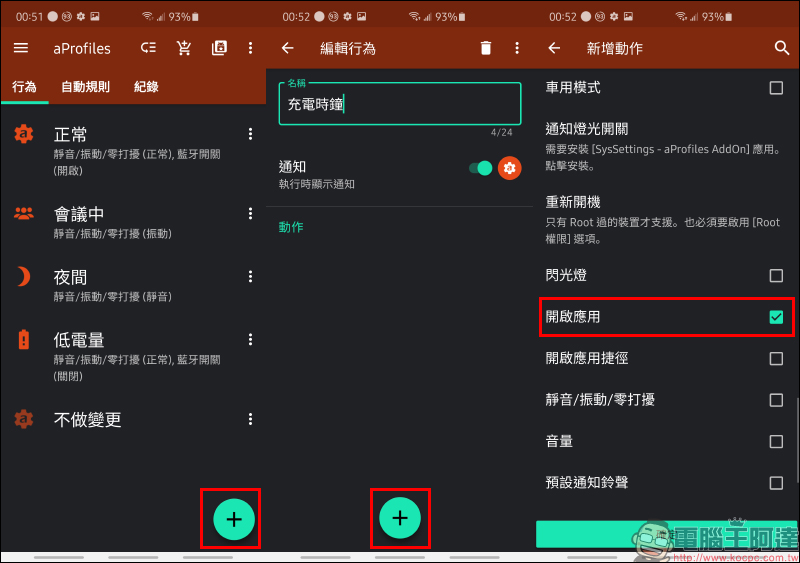The width and height of the screenshot is (800, 563).
Task: Tap the 通知燈光開關 entry
Action: [665, 146]
